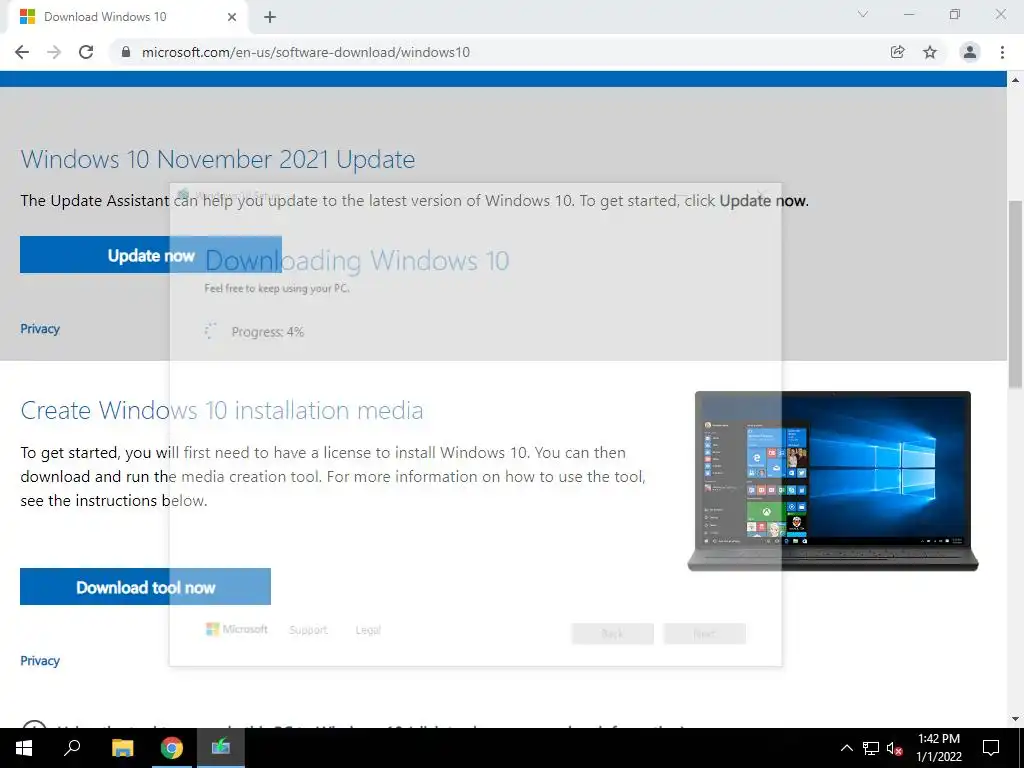The image size is (1024, 768).
Task: Click the Windows 10 November 2021 Update heading
Action: 217,159
